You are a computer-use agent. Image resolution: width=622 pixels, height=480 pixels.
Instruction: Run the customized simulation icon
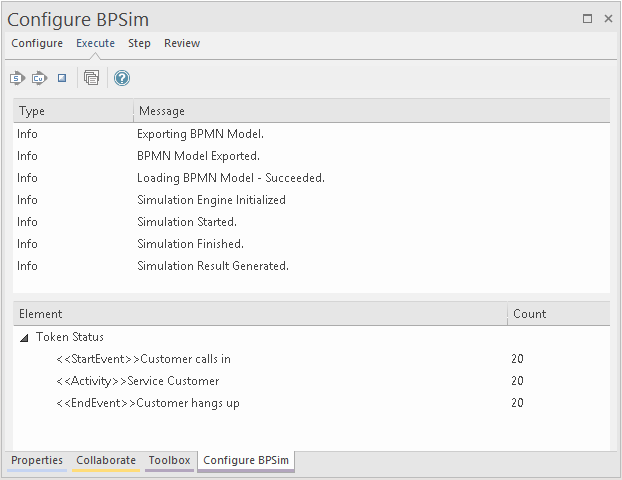pyautogui.click(x=39, y=78)
